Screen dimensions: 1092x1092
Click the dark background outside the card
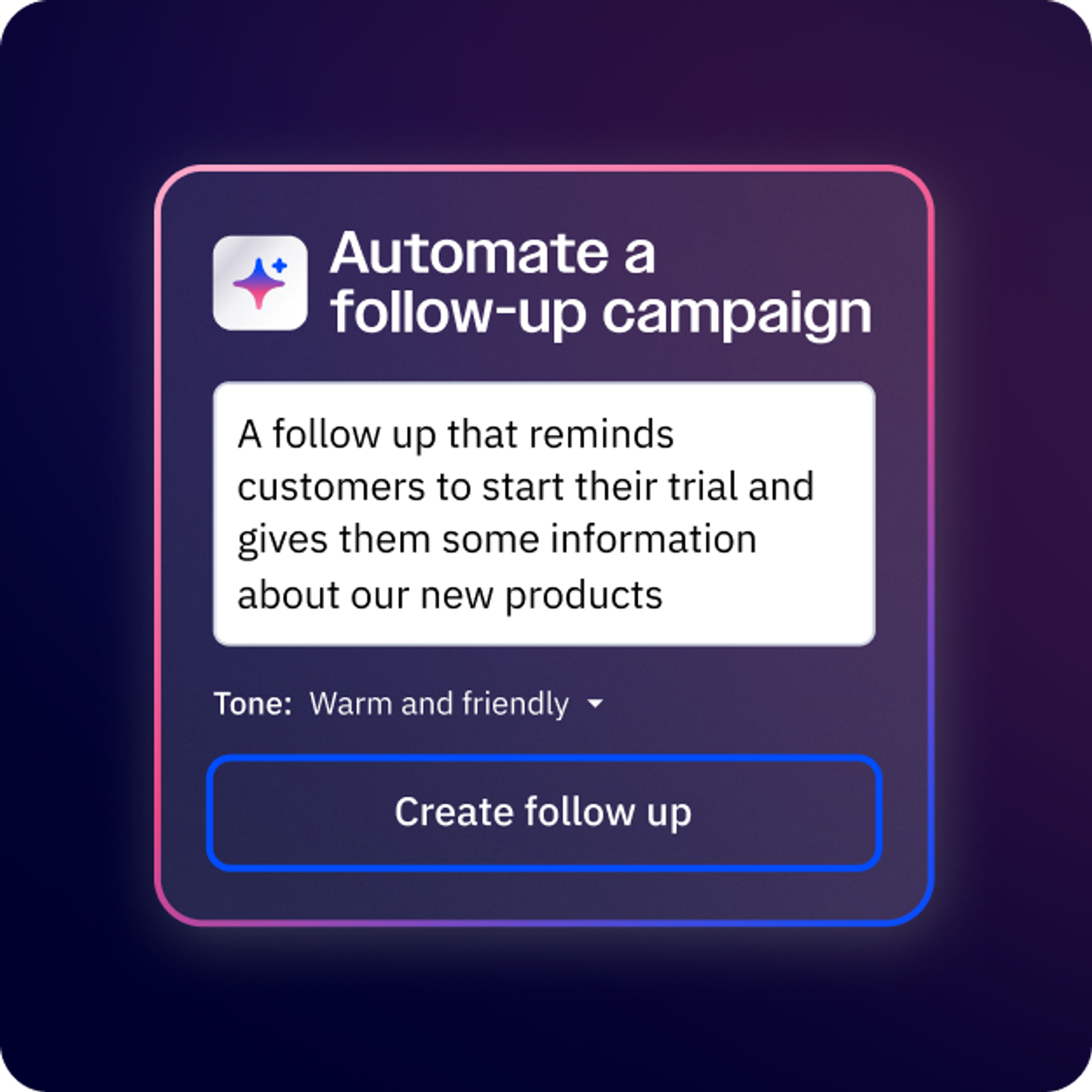pos(82,546)
